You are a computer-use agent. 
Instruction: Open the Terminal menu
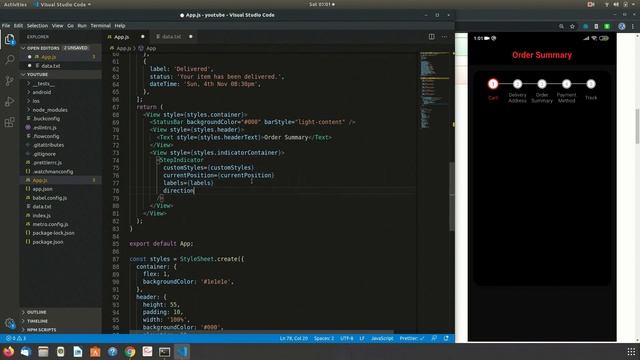click(x=100, y=26)
